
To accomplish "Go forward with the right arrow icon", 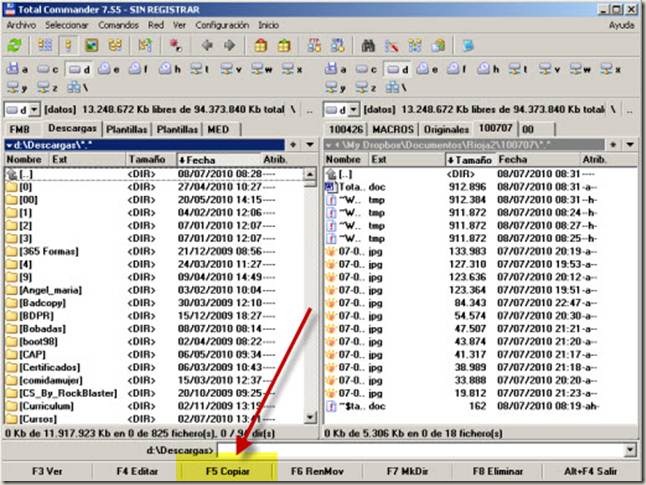I will (229, 45).
